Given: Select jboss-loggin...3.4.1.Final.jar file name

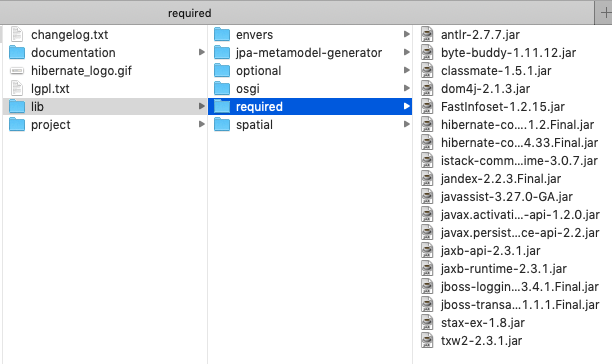Looking at the screenshot, I should point(520,287).
